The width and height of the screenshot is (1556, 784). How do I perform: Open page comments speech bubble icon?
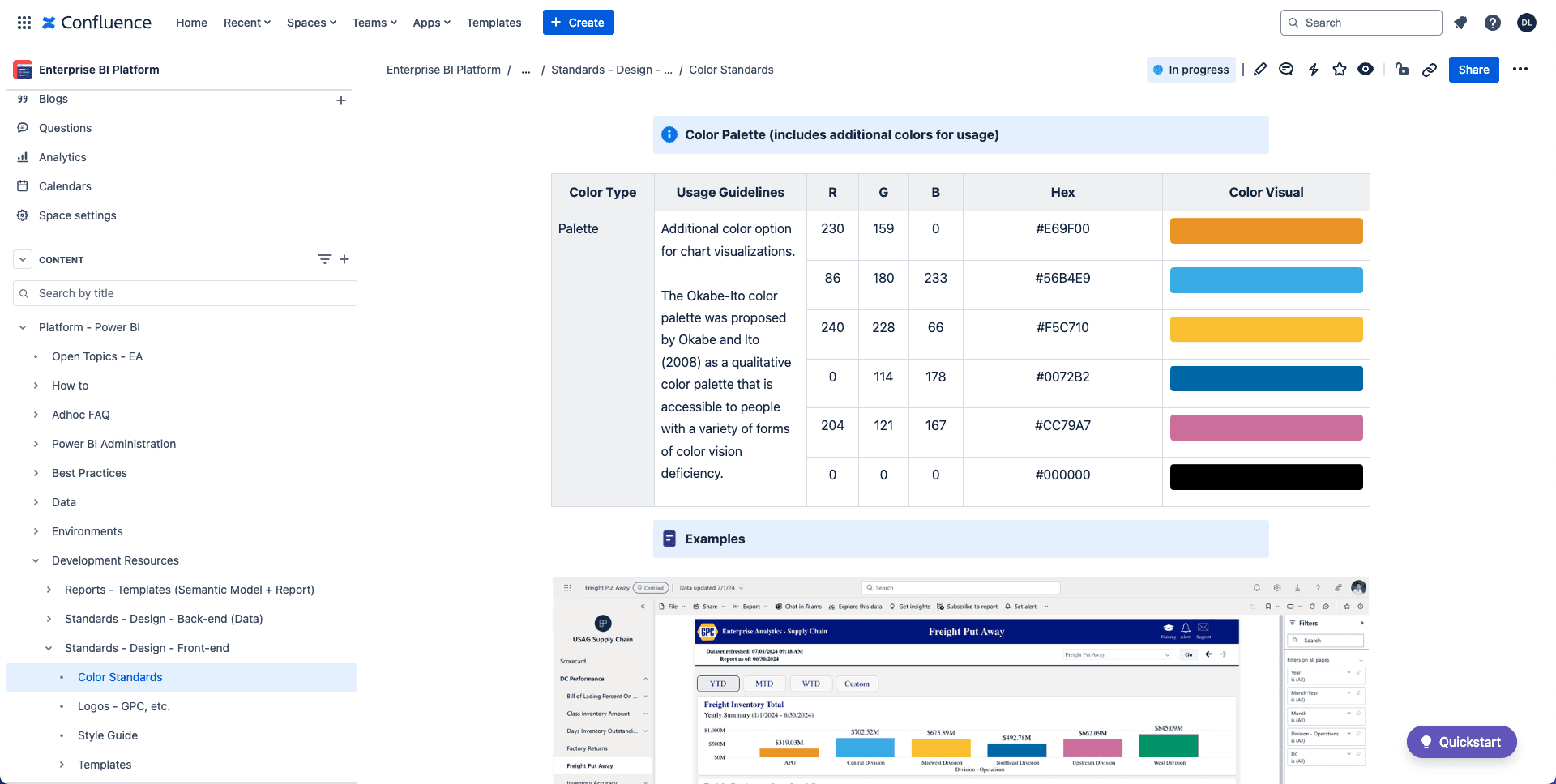pyautogui.click(x=1286, y=70)
